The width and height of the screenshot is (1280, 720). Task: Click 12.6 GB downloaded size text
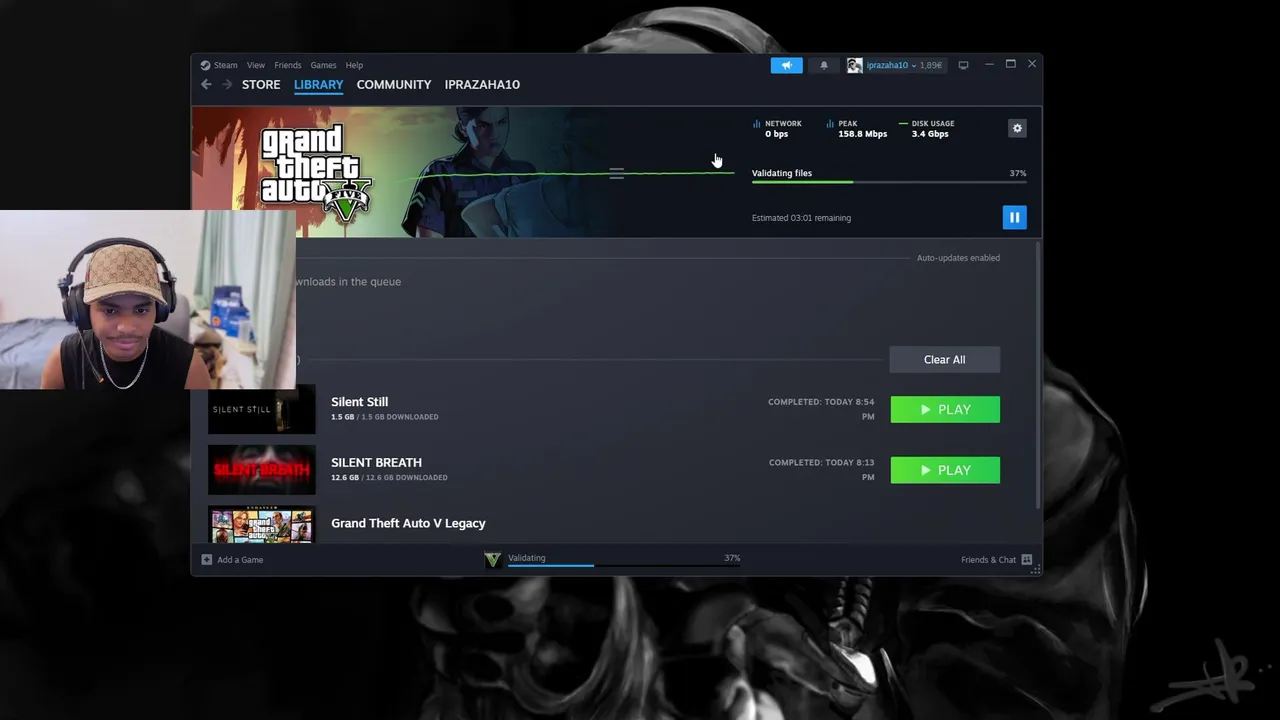(x=389, y=478)
